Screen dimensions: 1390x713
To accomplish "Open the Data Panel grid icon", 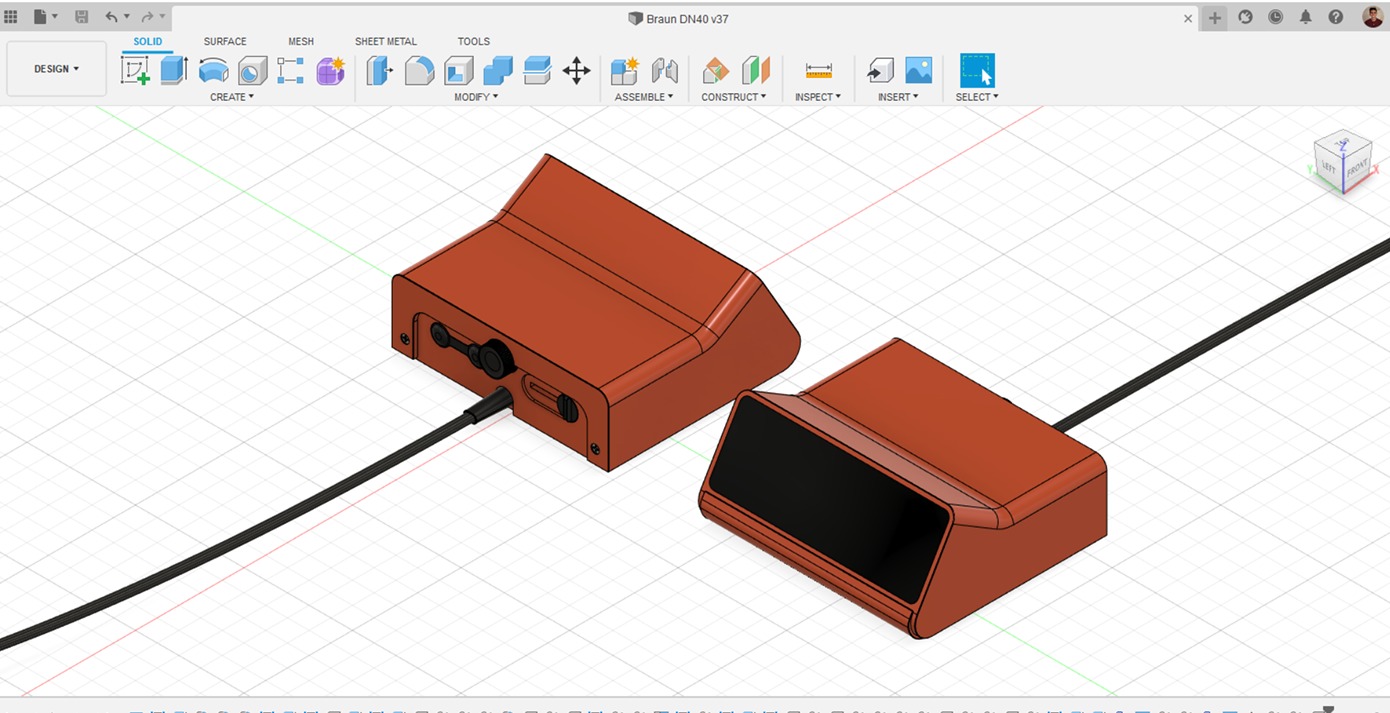I will tap(11, 17).
